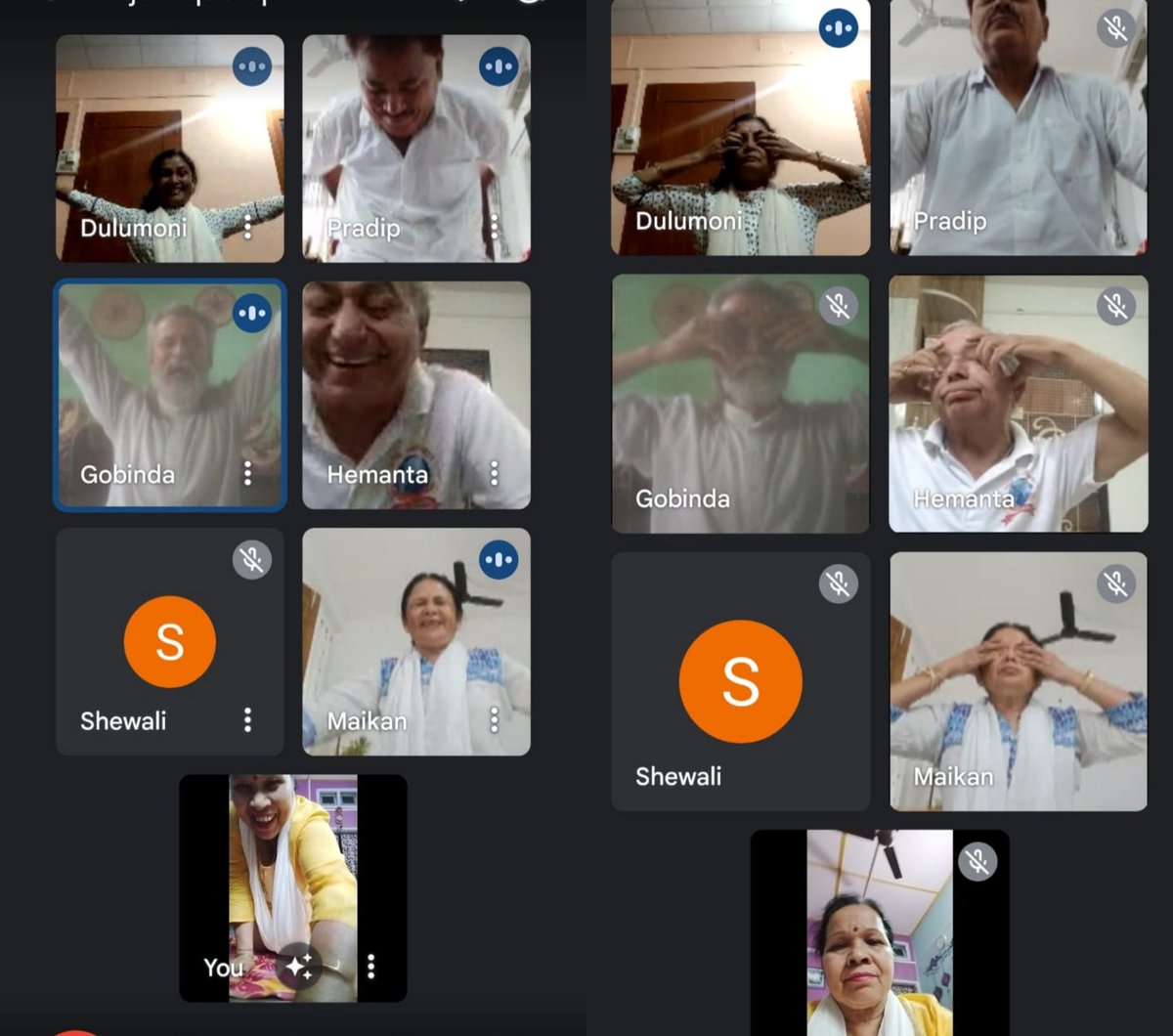1173x1036 pixels.
Task: Click the "Shewali" name label in the left screenshot
Action: [123, 720]
